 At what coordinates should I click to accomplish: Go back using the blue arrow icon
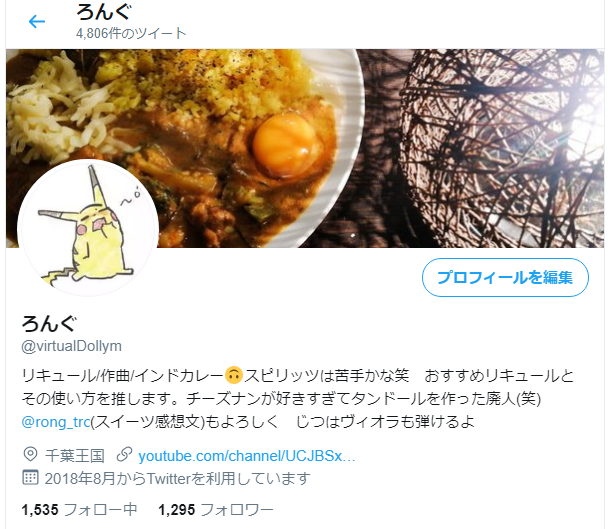[x=37, y=21]
